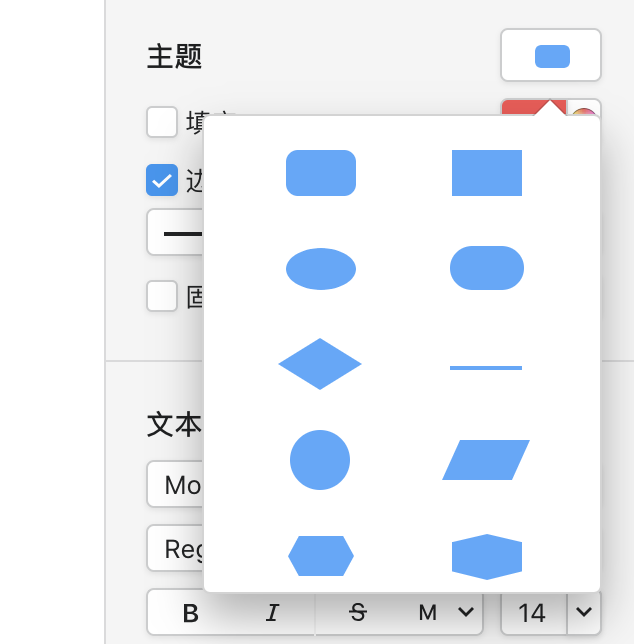Uncheck the border checkbox
Image resolution: width=634 pixels, height=644 pixels.
click(x=162, y=180)
